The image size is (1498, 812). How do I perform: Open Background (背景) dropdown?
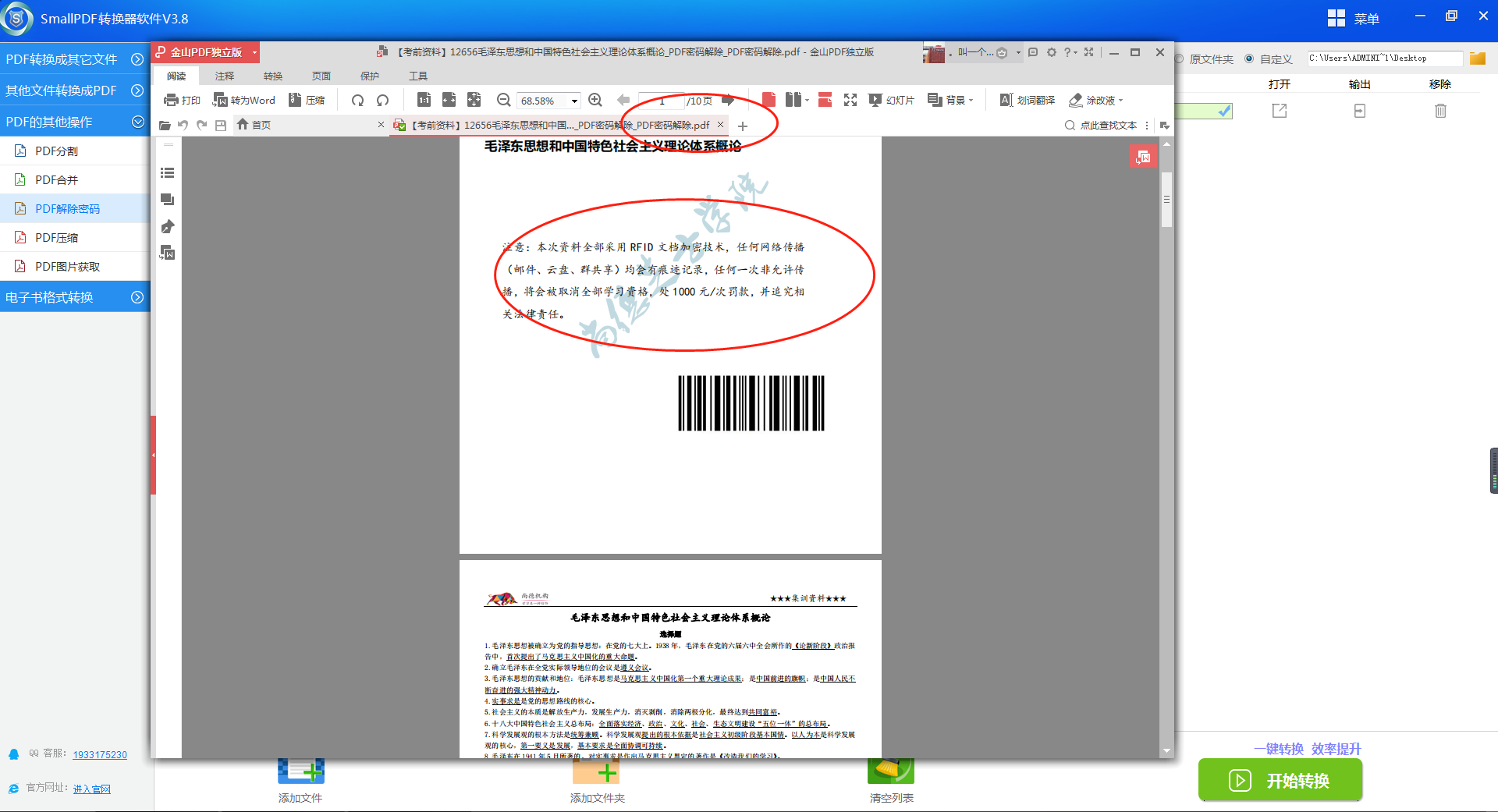(950, 100)
